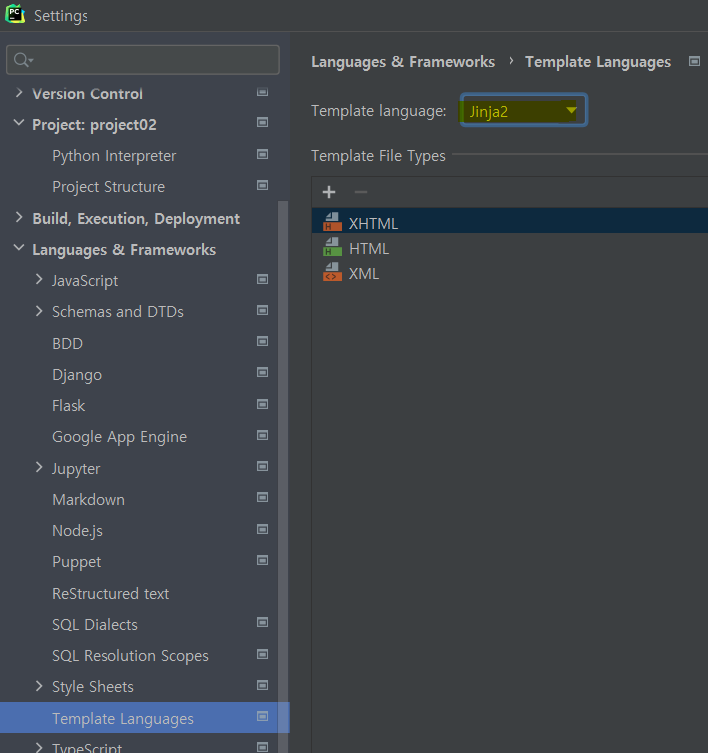Collapse the Project: project02 section
The image size is (708, 753).
coord(19,123)
